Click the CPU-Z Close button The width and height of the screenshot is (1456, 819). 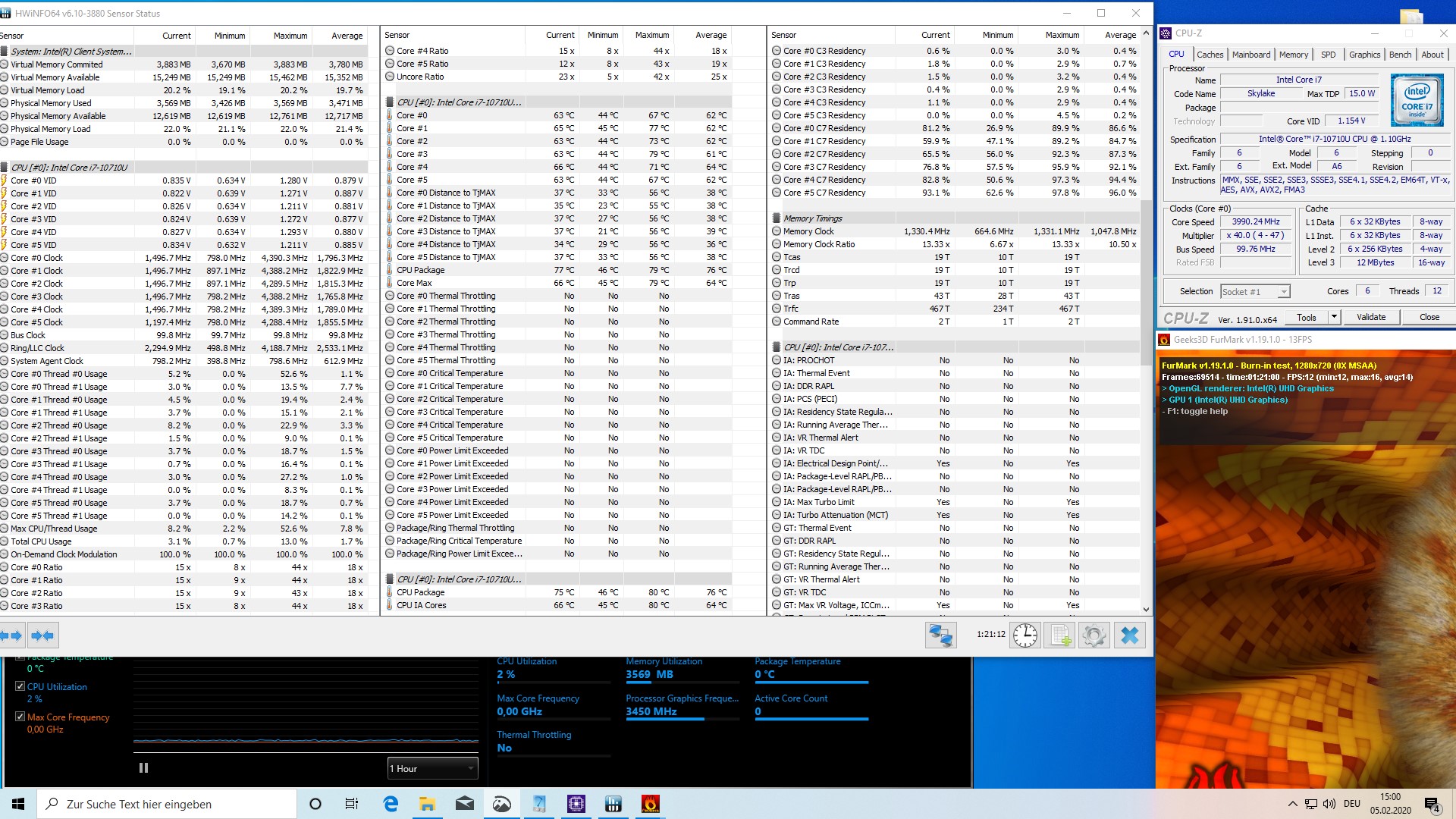1429,317
